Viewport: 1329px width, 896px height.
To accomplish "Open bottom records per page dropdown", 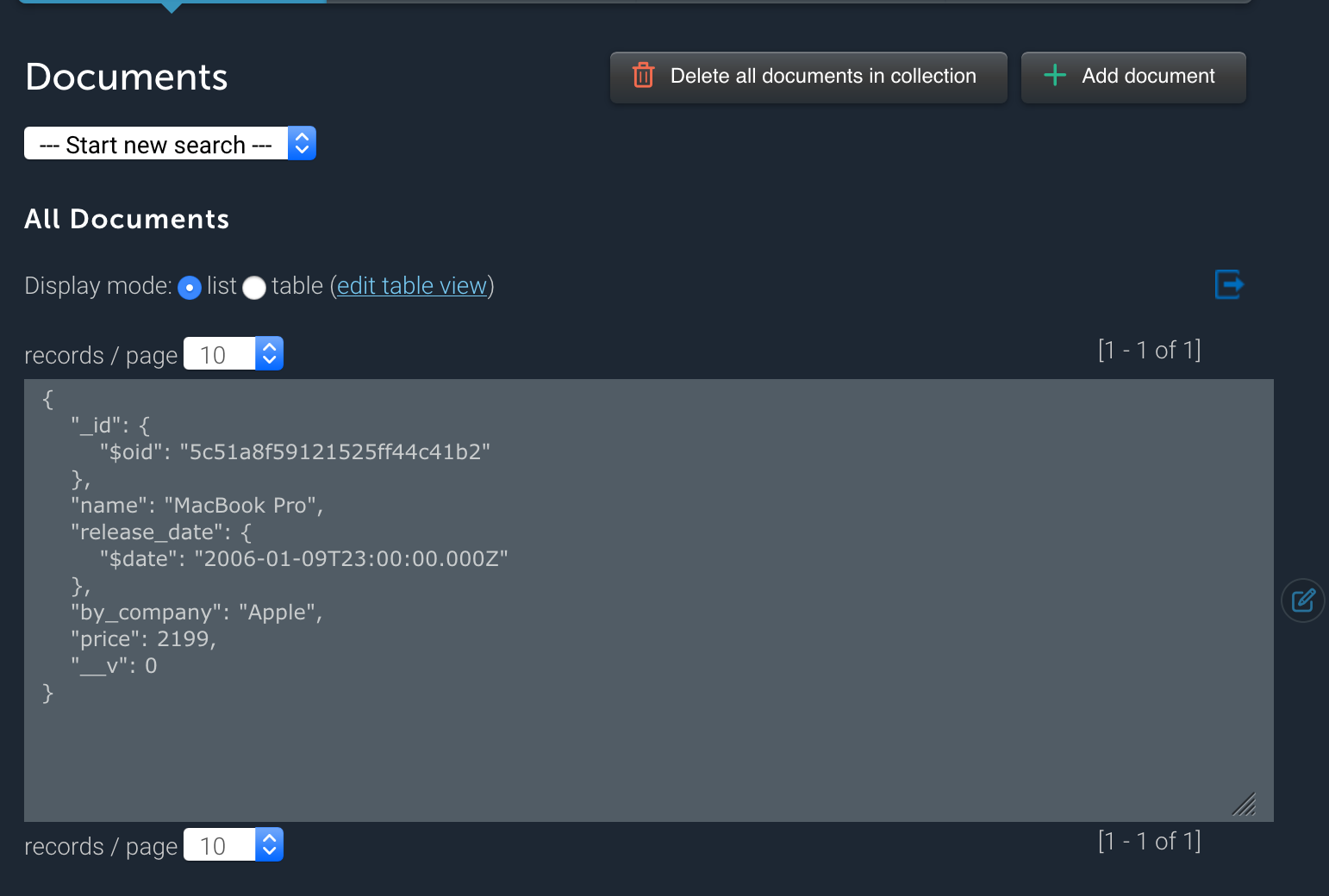I will (x=234, y=845).
